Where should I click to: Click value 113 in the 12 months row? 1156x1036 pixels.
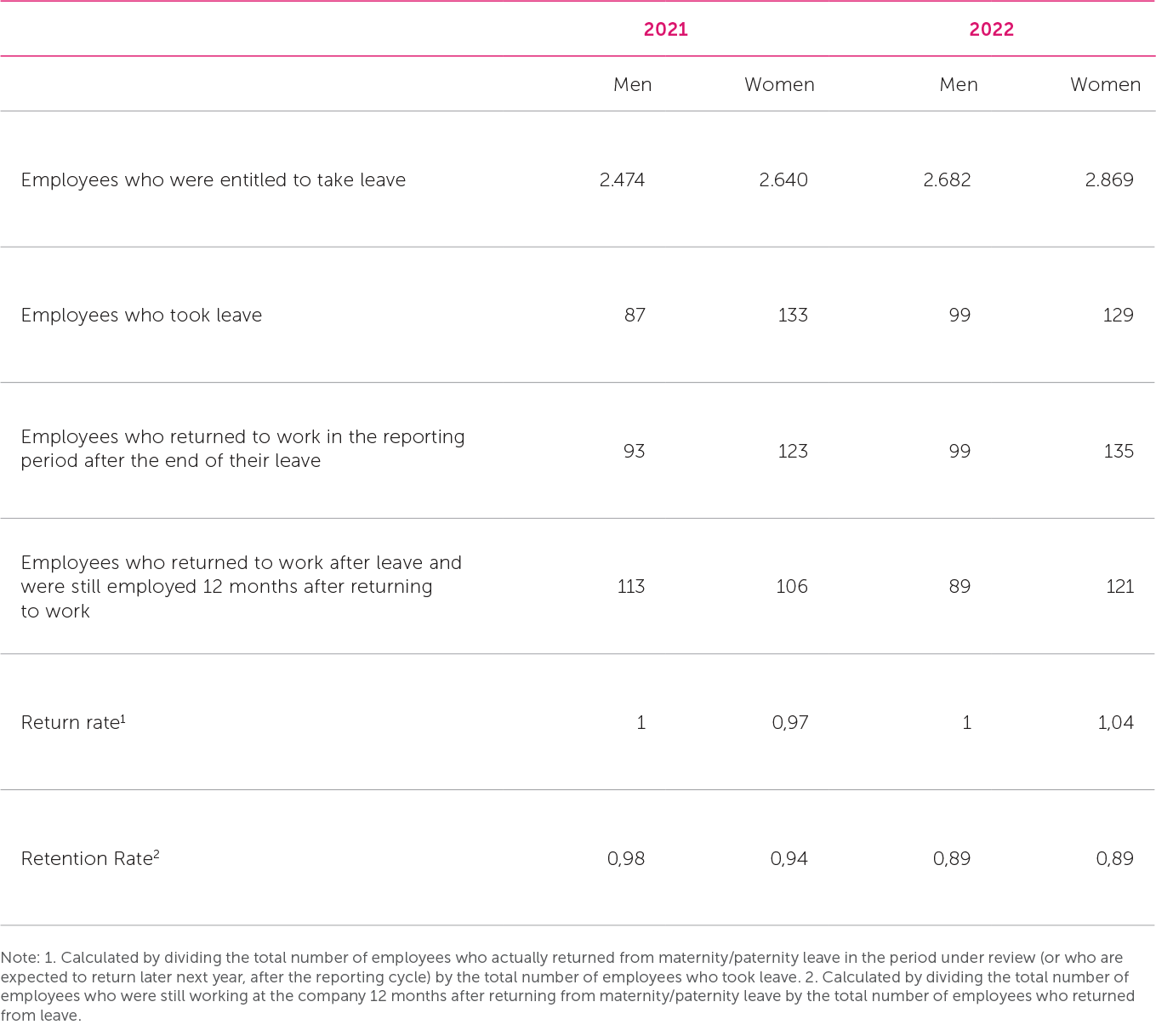[x=630, y=587]
